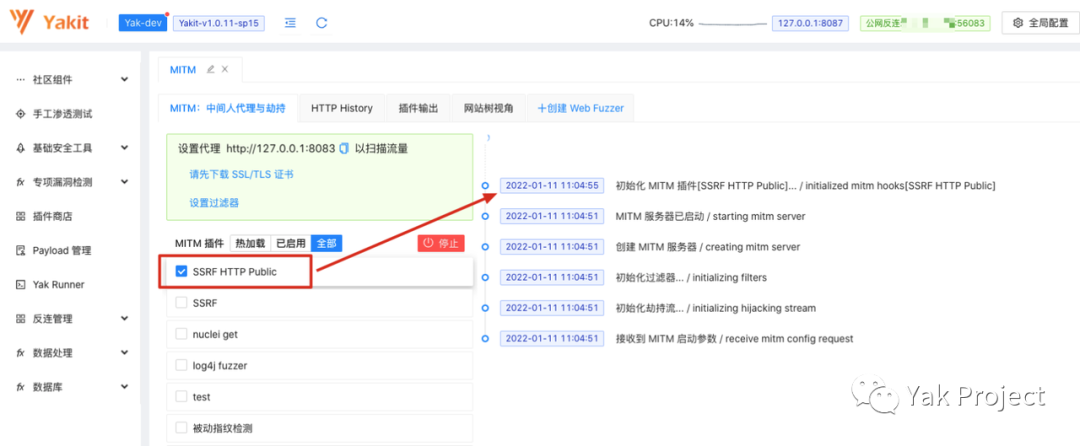The height and width of the screenshot is (446, 1080).
Task: Expand the 基础安全工具 menu chevron
Action: (x=124, y=148)
